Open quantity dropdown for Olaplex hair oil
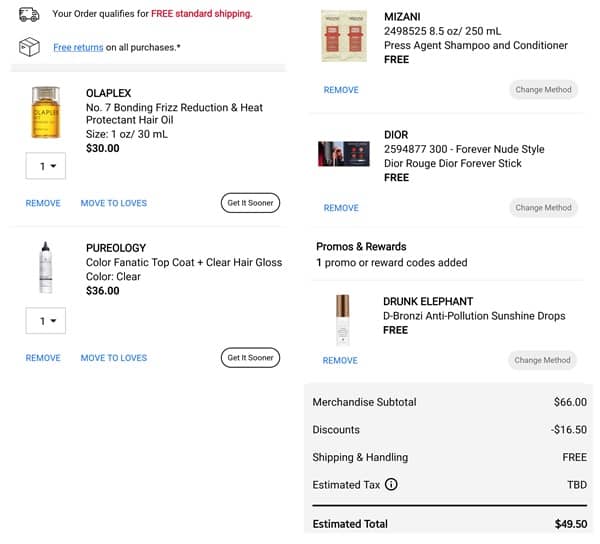The width and height of the screenshot is (600, 544). coord(46,166)
